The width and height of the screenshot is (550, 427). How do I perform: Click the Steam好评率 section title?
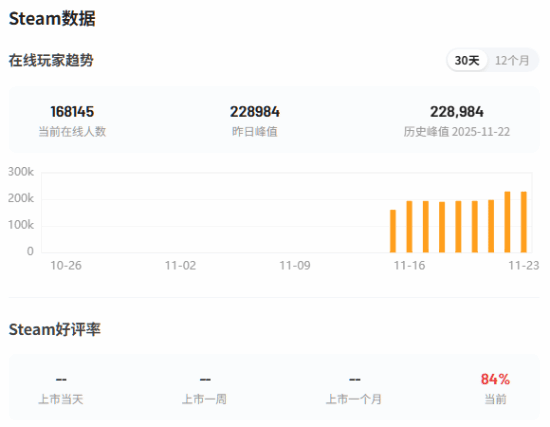[54, 329]
